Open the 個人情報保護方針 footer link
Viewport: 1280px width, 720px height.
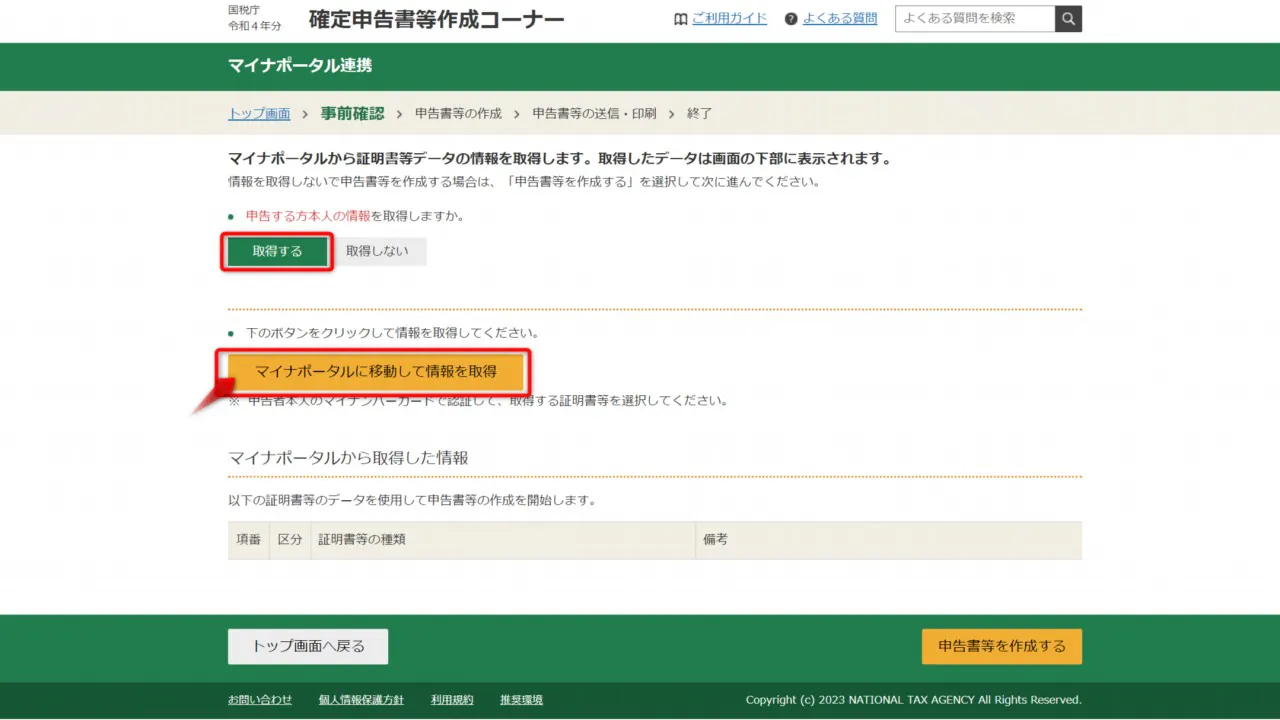click(361, 700)
